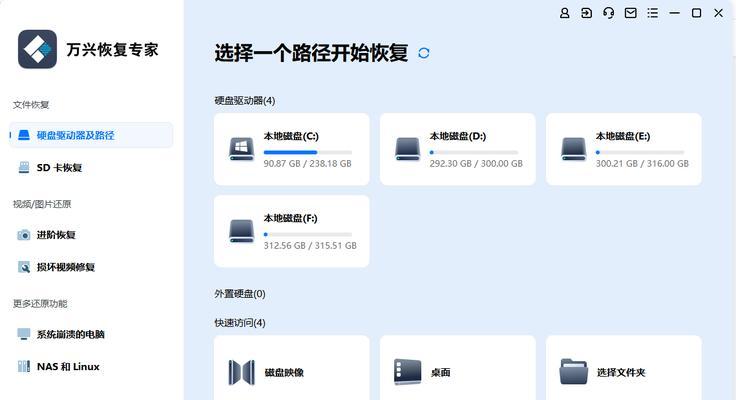Click the disk icon for 本地磁盘(D:)
Viewport: 736px width, 400px height.
tap(407, 149)
